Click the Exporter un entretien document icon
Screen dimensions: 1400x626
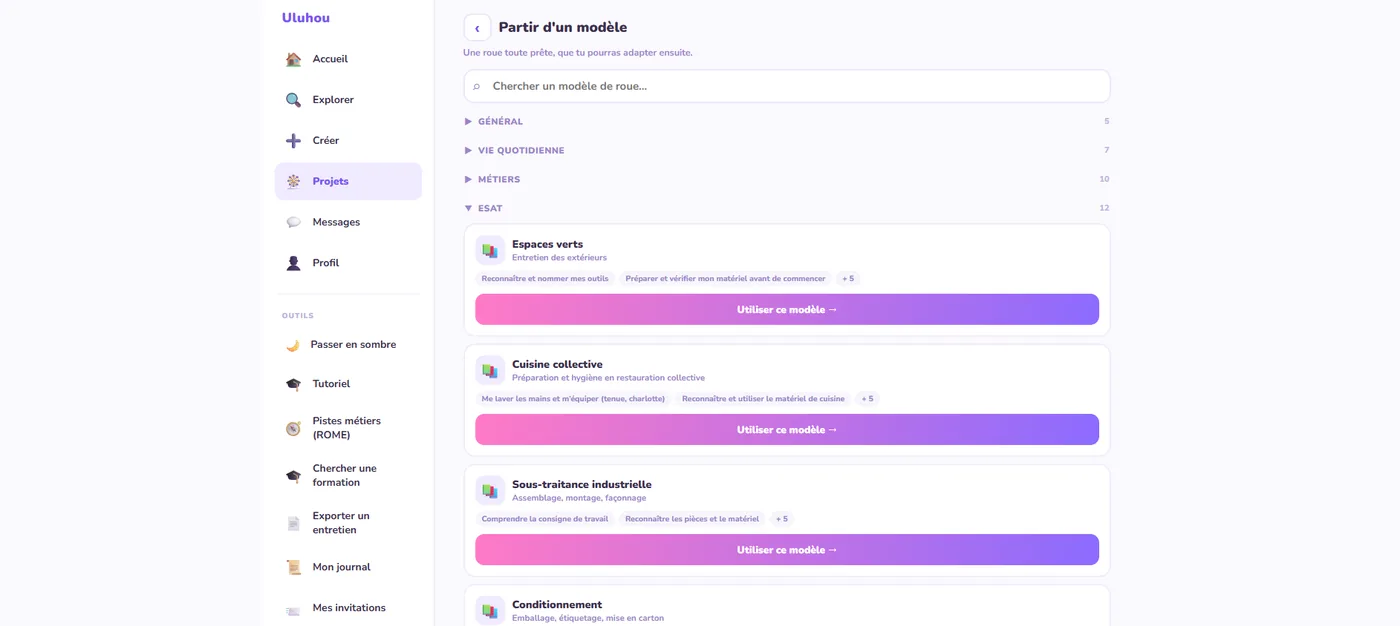point(293,523)
